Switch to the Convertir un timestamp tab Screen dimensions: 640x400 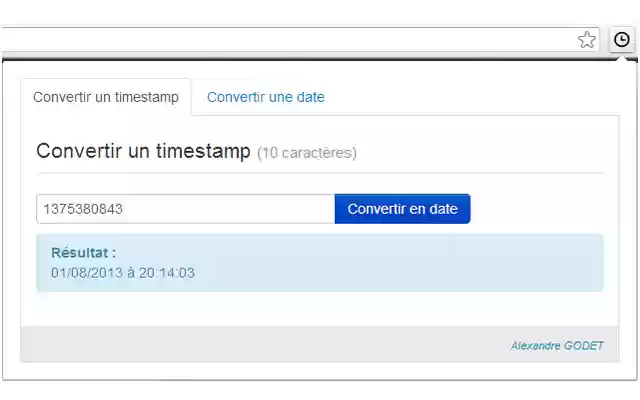106,97
